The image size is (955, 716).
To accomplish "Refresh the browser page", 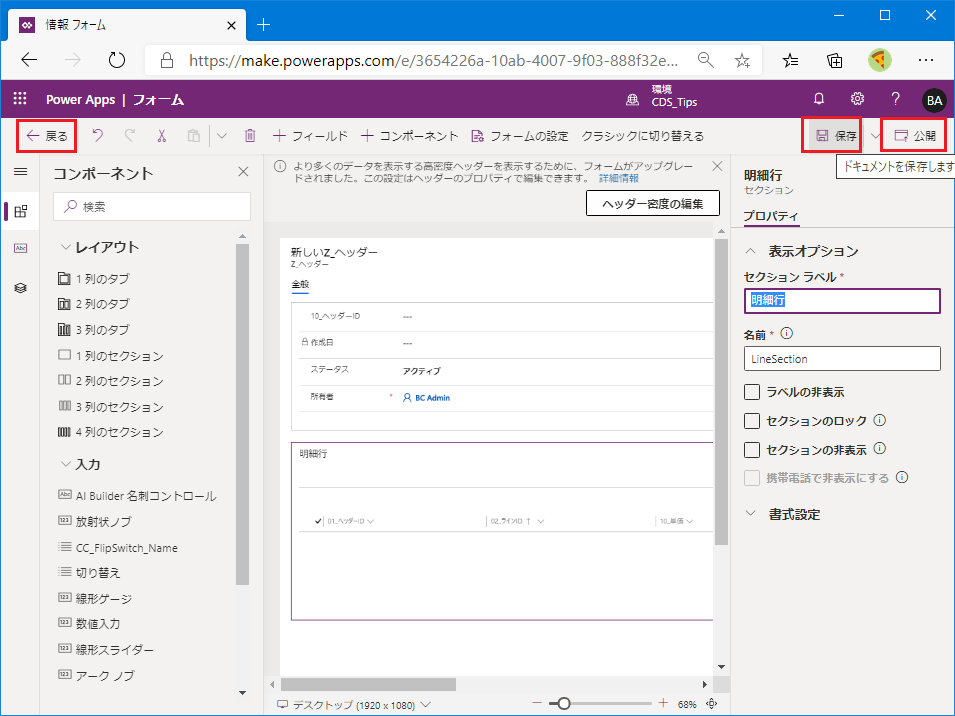I will [x=116, y=60].
